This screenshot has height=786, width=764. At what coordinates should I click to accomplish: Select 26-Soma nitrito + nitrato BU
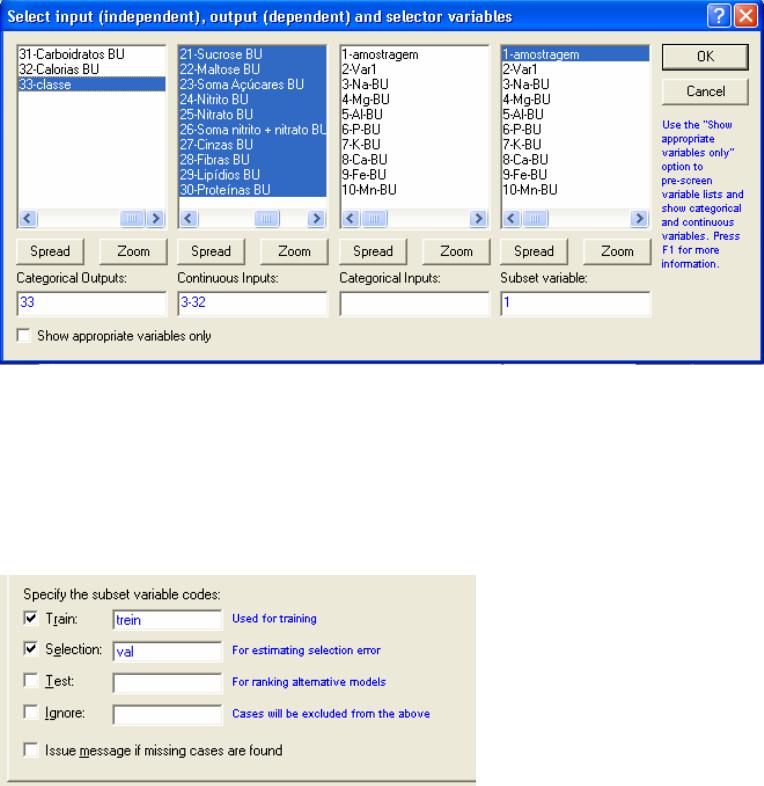coord(252,129)
